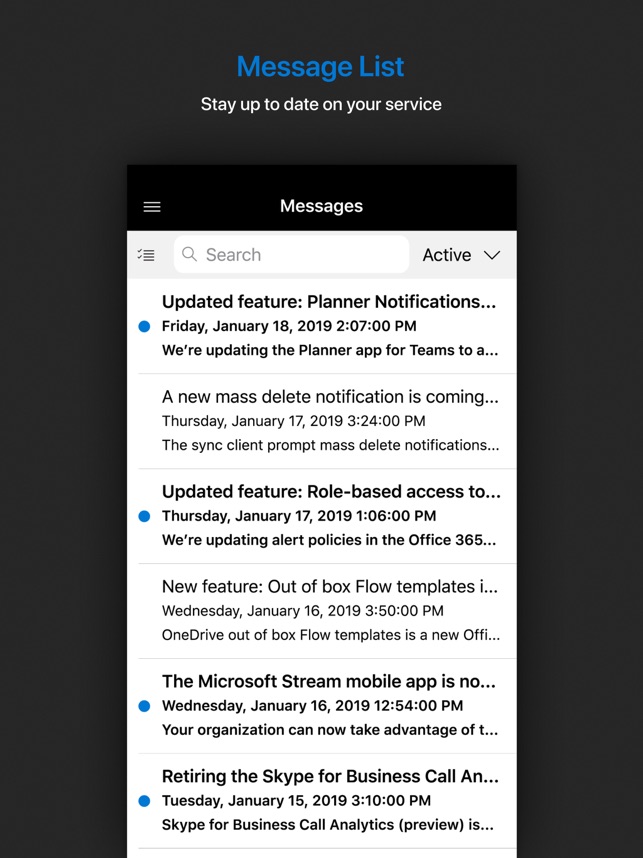Open the Active filter dropdown
The image size is (643, 858).
[x=461, y=255]
